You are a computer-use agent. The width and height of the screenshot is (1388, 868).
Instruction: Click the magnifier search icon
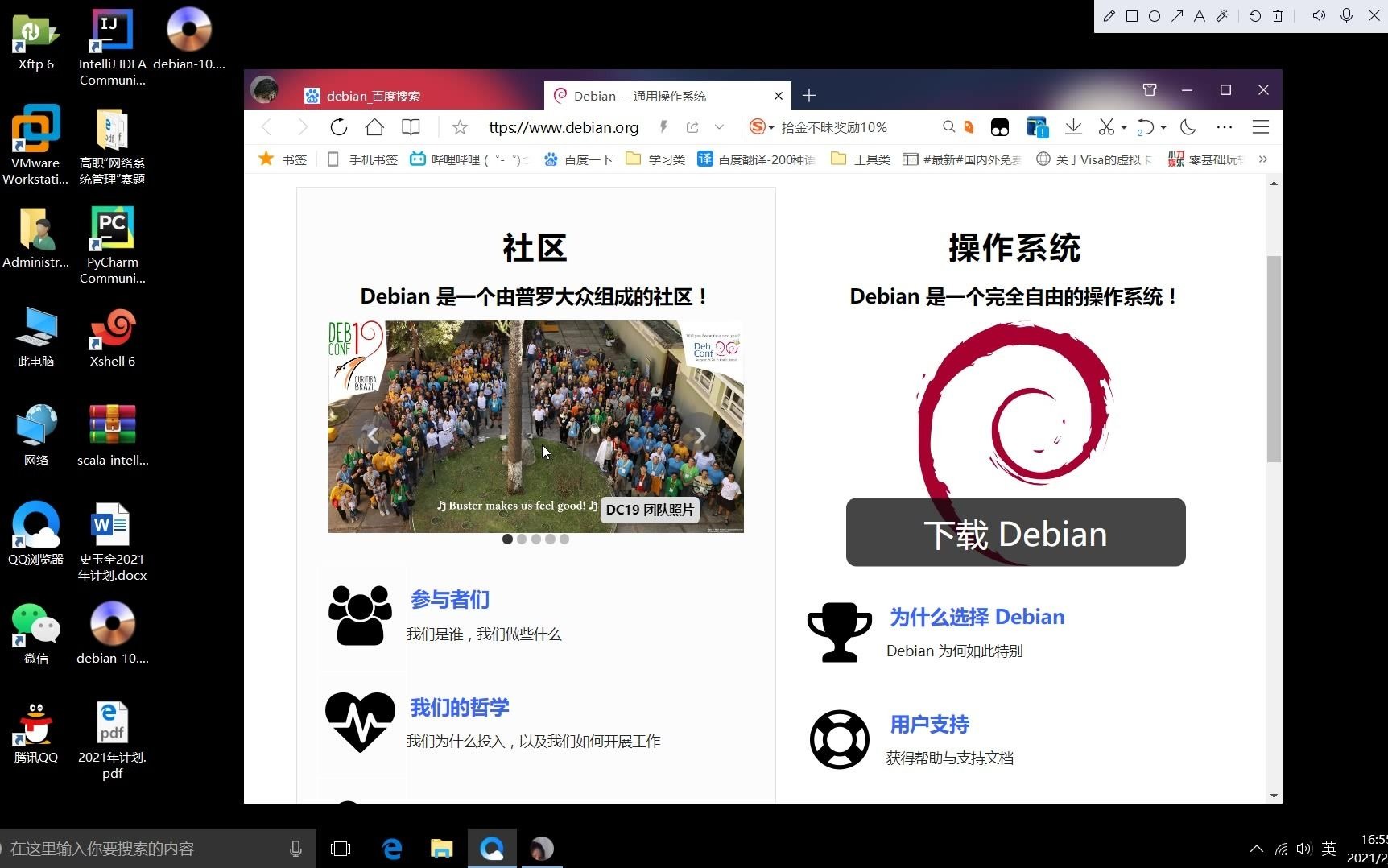(x=948, y=127)
